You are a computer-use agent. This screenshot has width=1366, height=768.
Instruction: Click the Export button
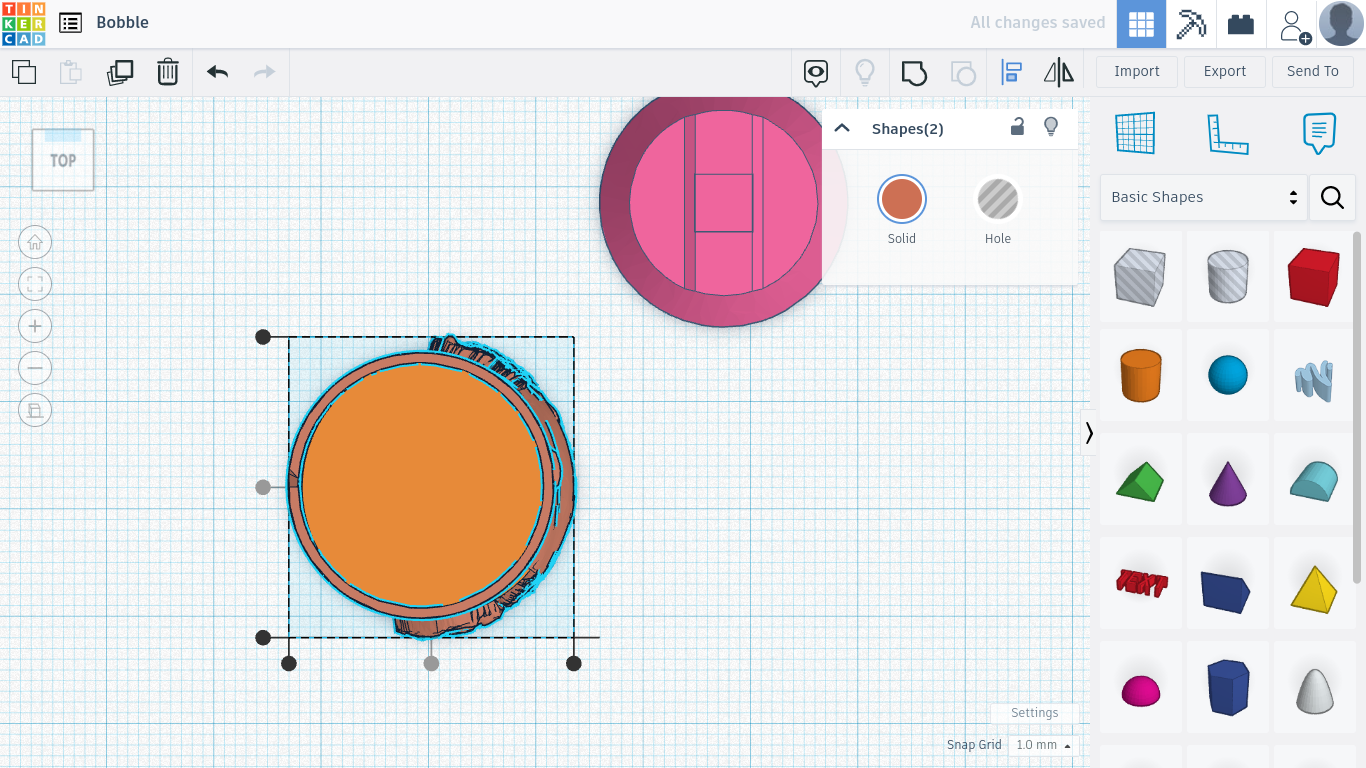(1225, 72)
